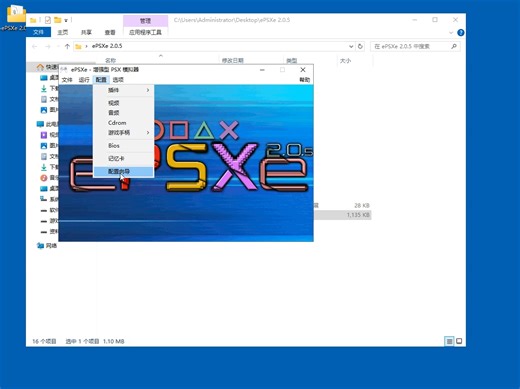Open the 选项 menu in ePSXe

point(118,80)
